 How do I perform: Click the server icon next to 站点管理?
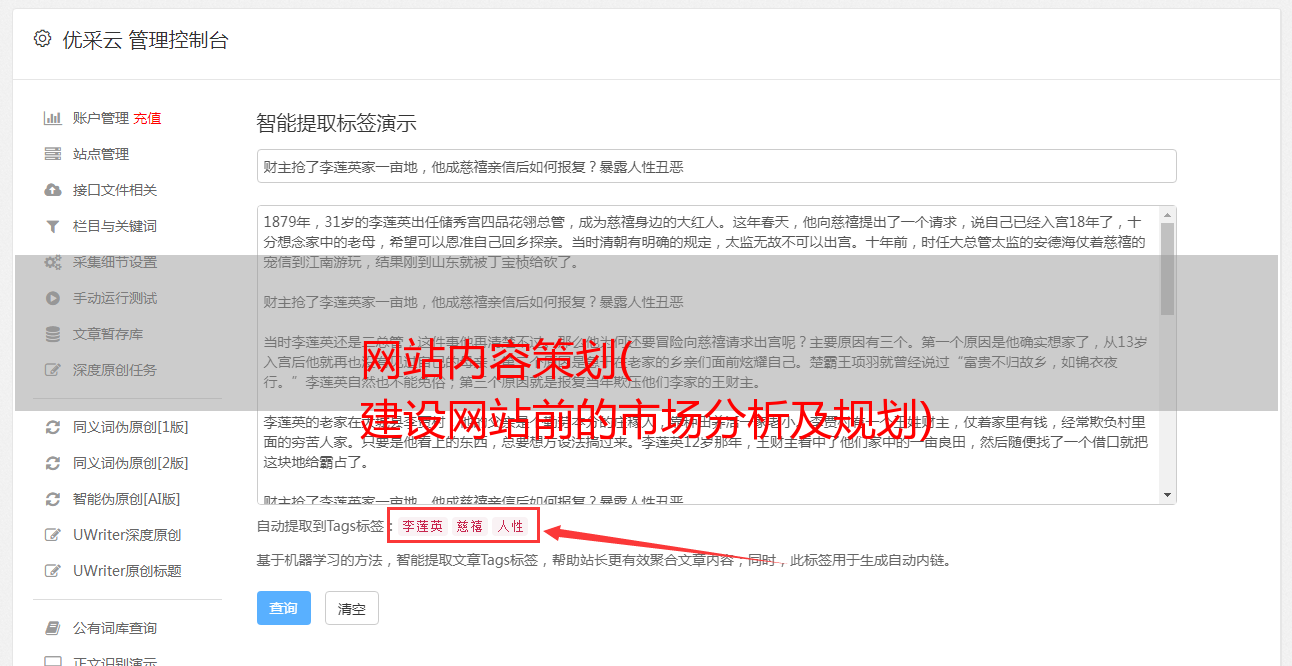pos(53,154)
